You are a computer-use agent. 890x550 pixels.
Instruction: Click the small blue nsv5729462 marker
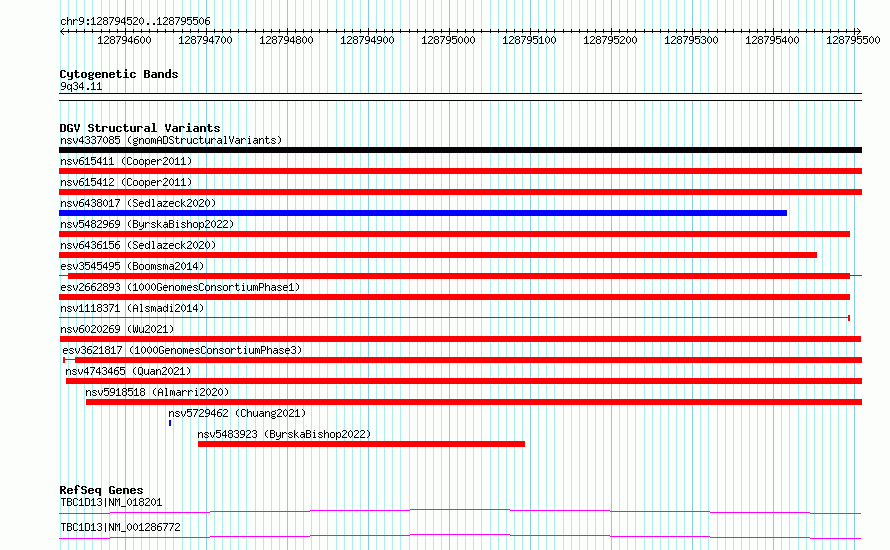click(170, 423)
